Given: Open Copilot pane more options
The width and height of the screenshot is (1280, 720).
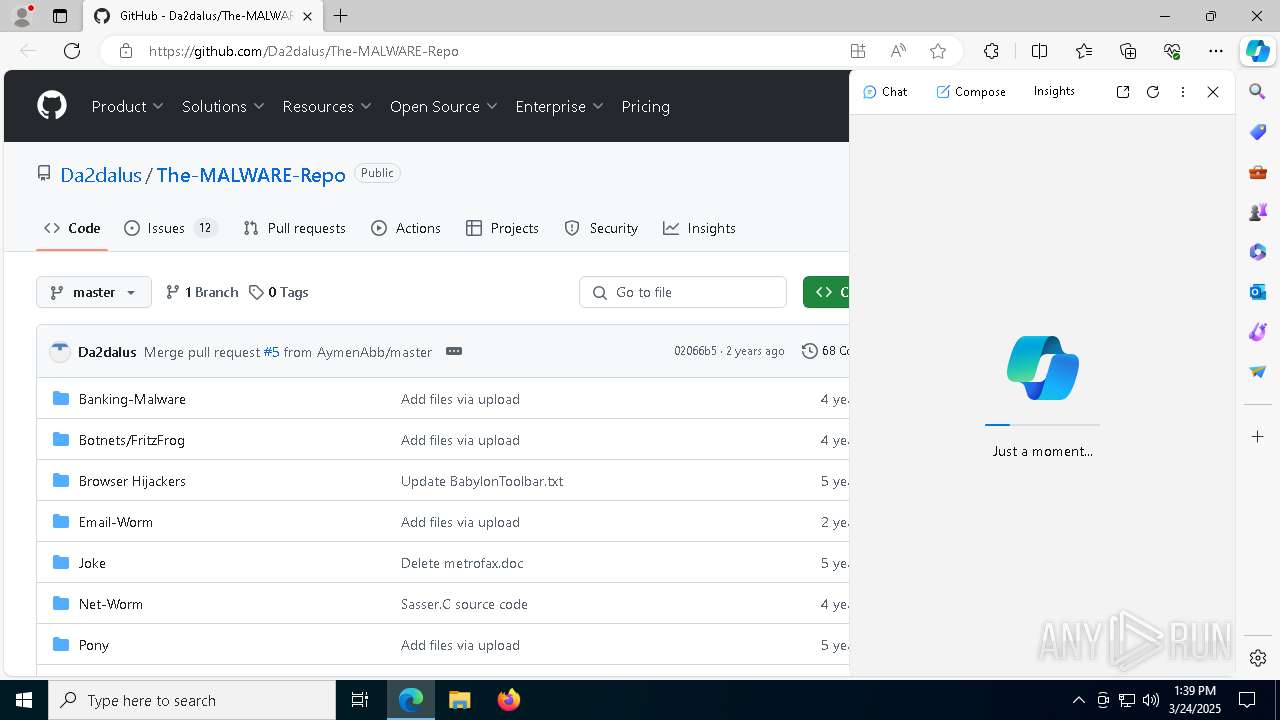Looking at the screenshot, I should pyautogui.click(x=1183, y=92).
